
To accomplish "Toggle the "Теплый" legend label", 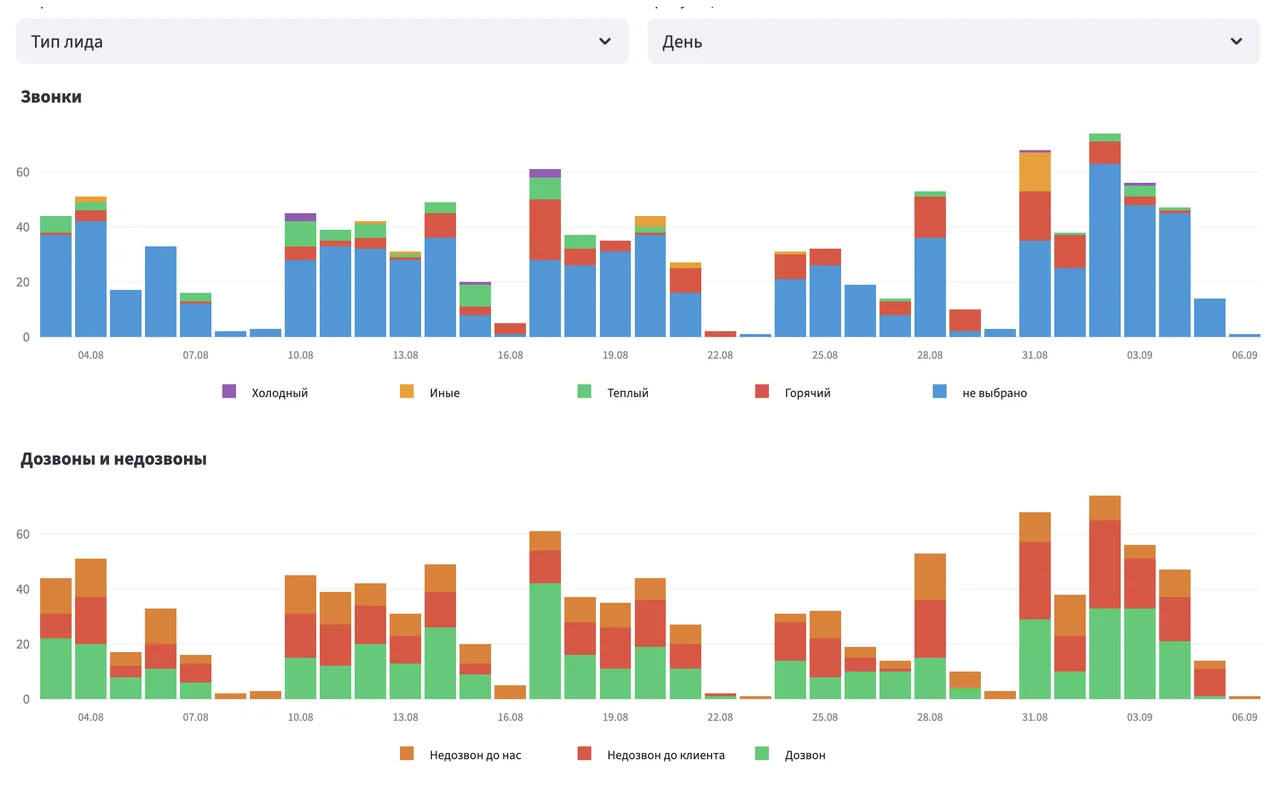I will [628, 393].
